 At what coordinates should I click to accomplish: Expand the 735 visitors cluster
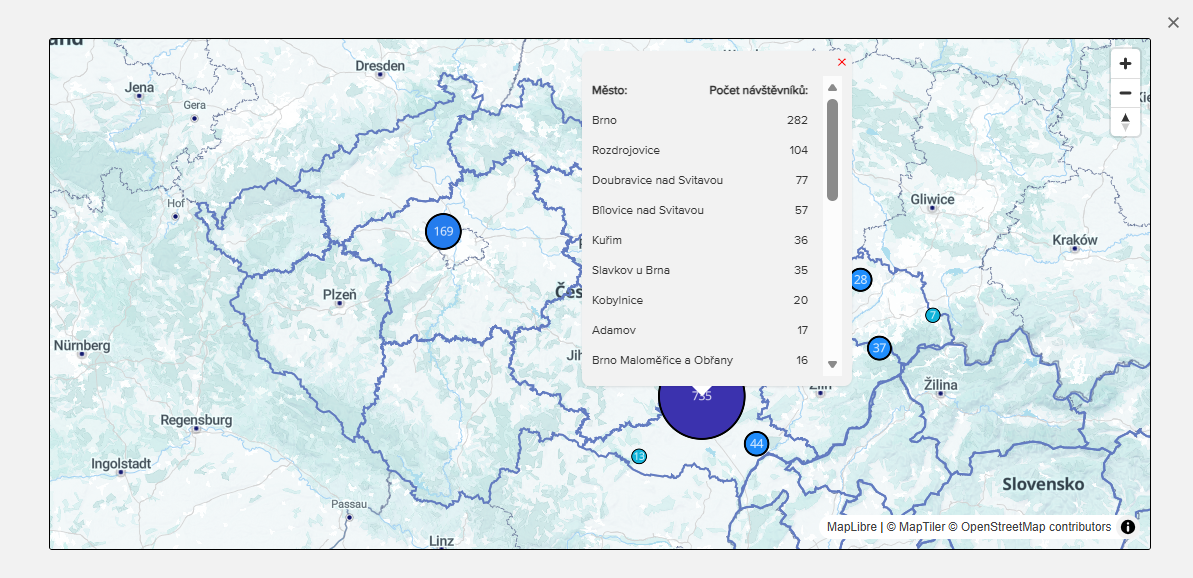(702, 410)
